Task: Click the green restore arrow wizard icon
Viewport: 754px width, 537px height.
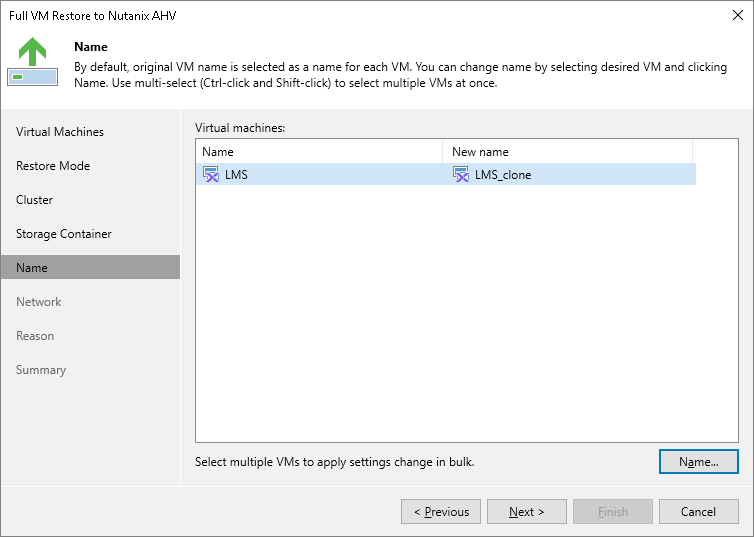Action: tap(33, 62)
